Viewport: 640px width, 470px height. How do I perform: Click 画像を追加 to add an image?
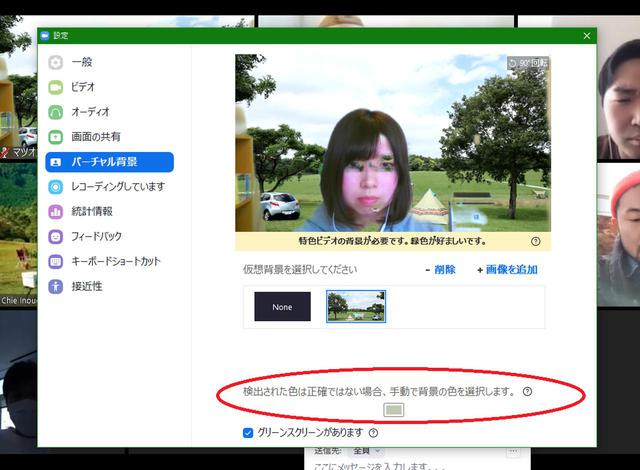[x=507, y=270]
